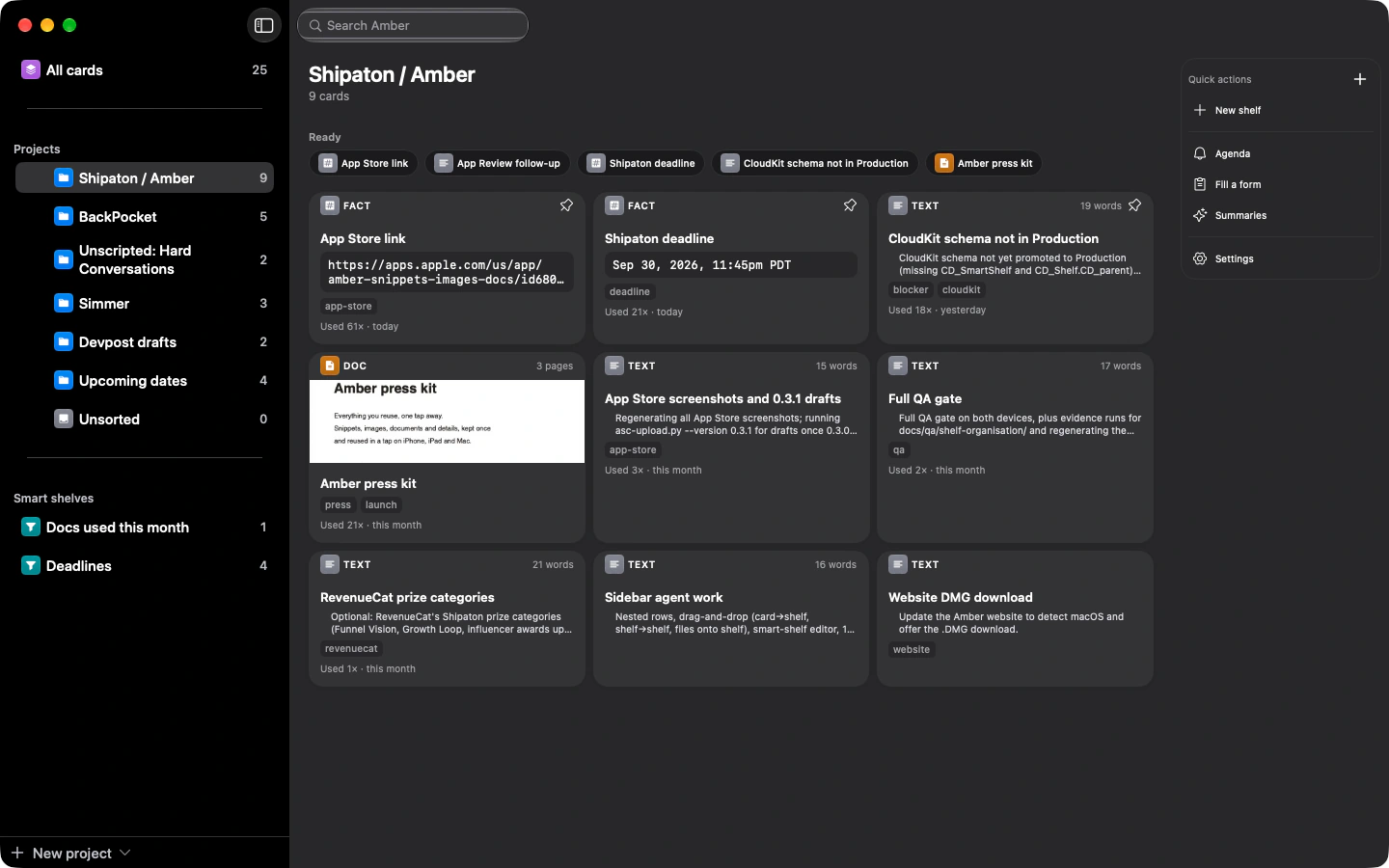The image size is (1389, 868).
Task: Click the Simmer folder icon
Action: 64,303
